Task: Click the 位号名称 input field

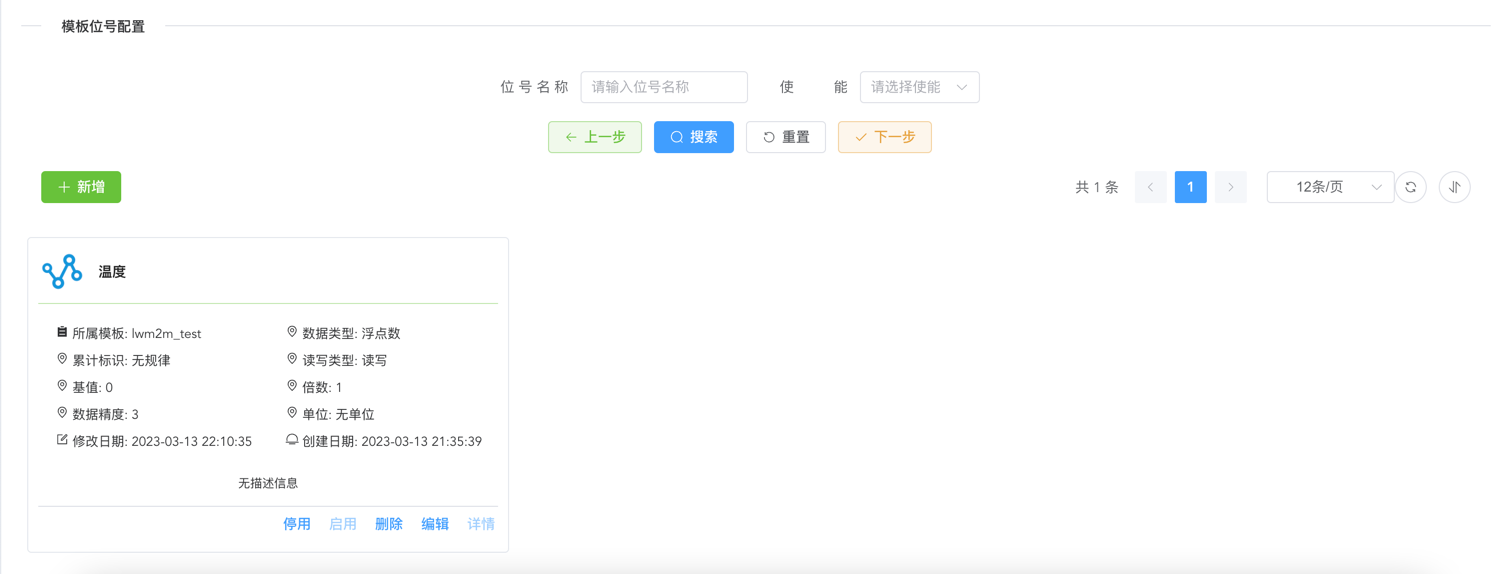Action: [x=664, y=87]
